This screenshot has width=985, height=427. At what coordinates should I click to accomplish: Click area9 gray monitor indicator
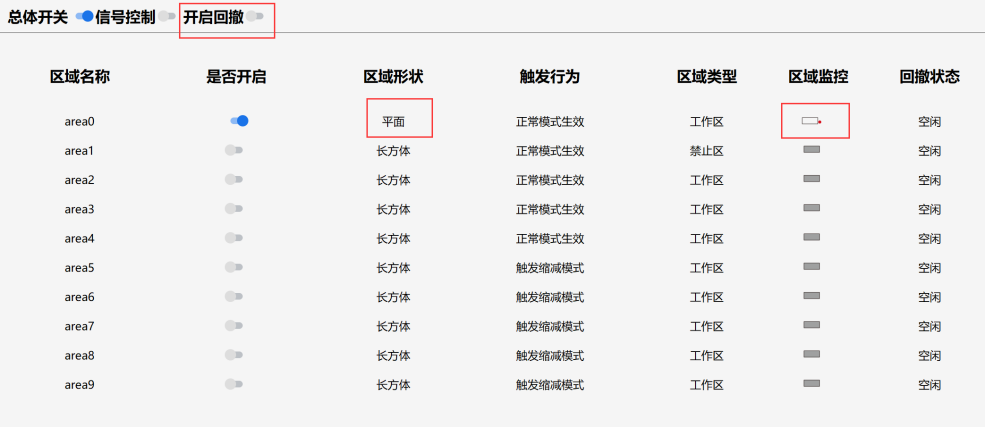(x=812, y=383)
